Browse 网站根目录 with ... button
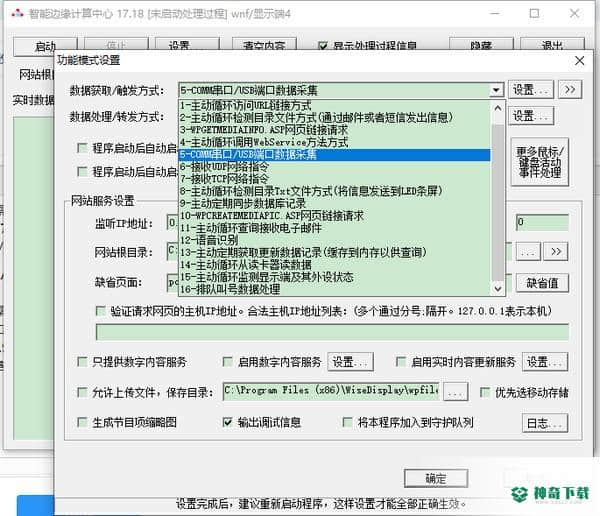 pyautogui.click(x=528, y=252)
